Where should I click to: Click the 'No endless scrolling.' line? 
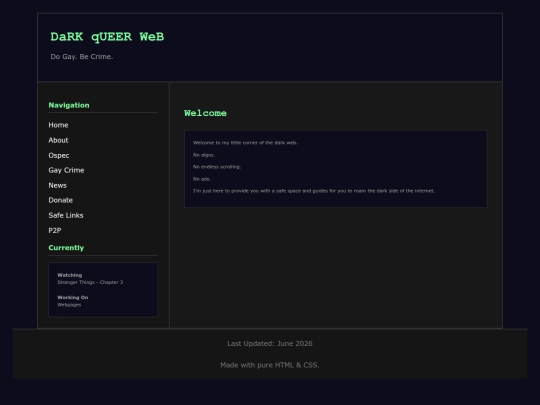[x=217, y=167]
